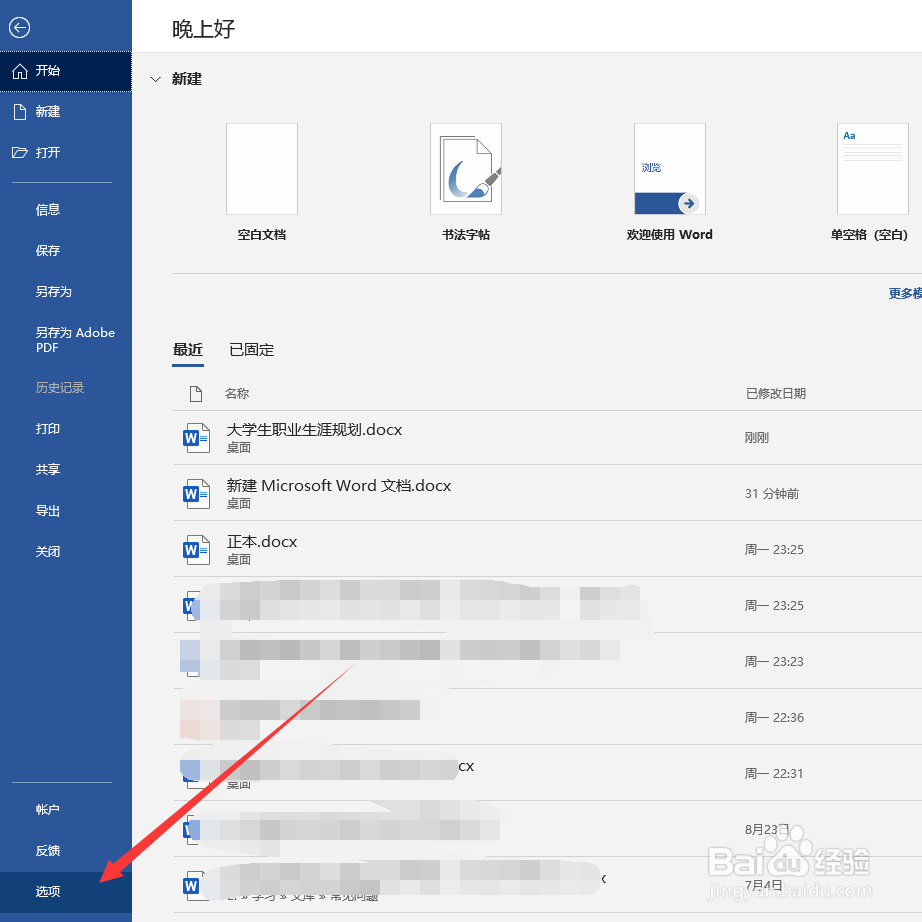Open the 信息 page

[x=48, y=210]
